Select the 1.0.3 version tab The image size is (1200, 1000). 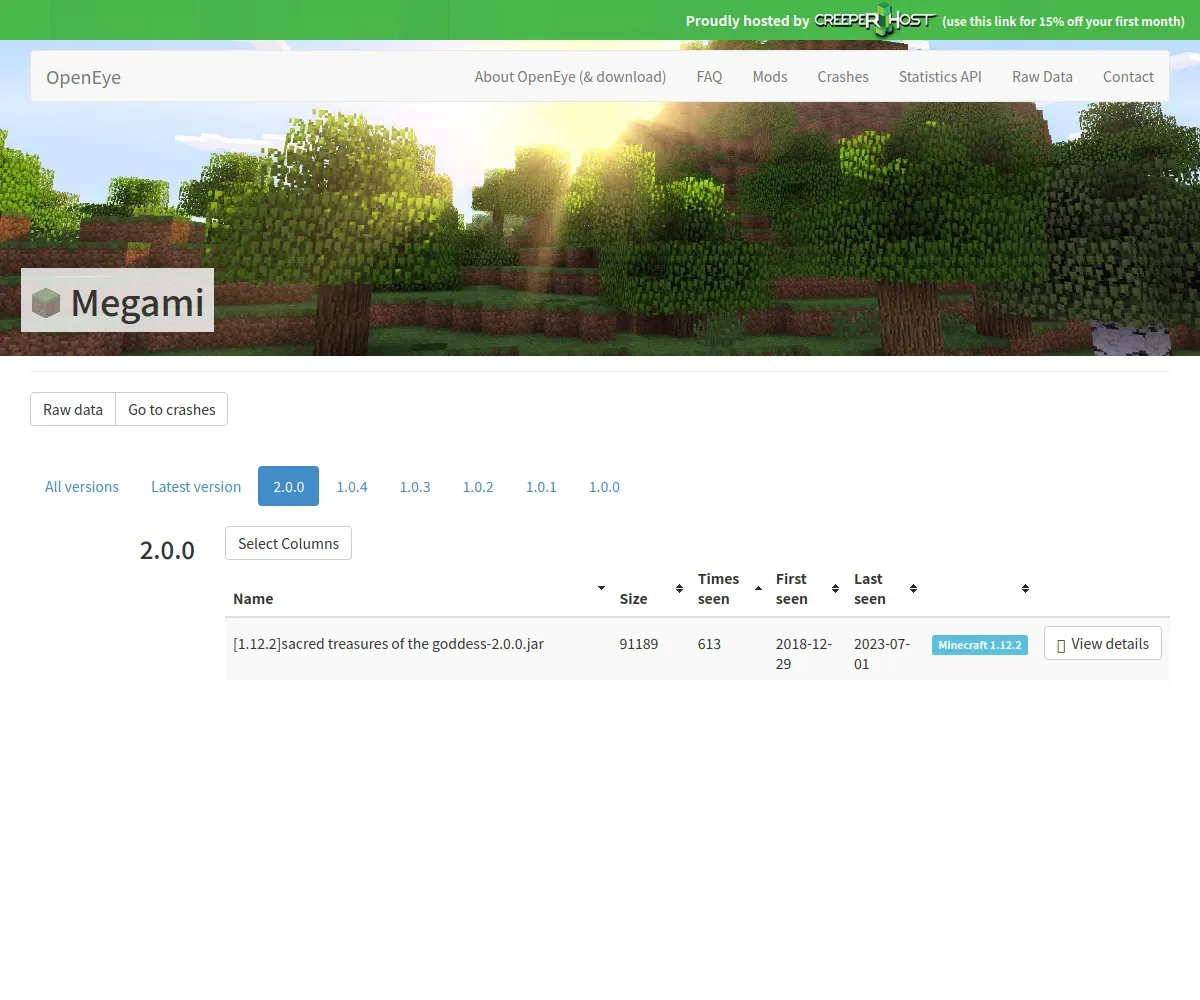click(415, 486)
